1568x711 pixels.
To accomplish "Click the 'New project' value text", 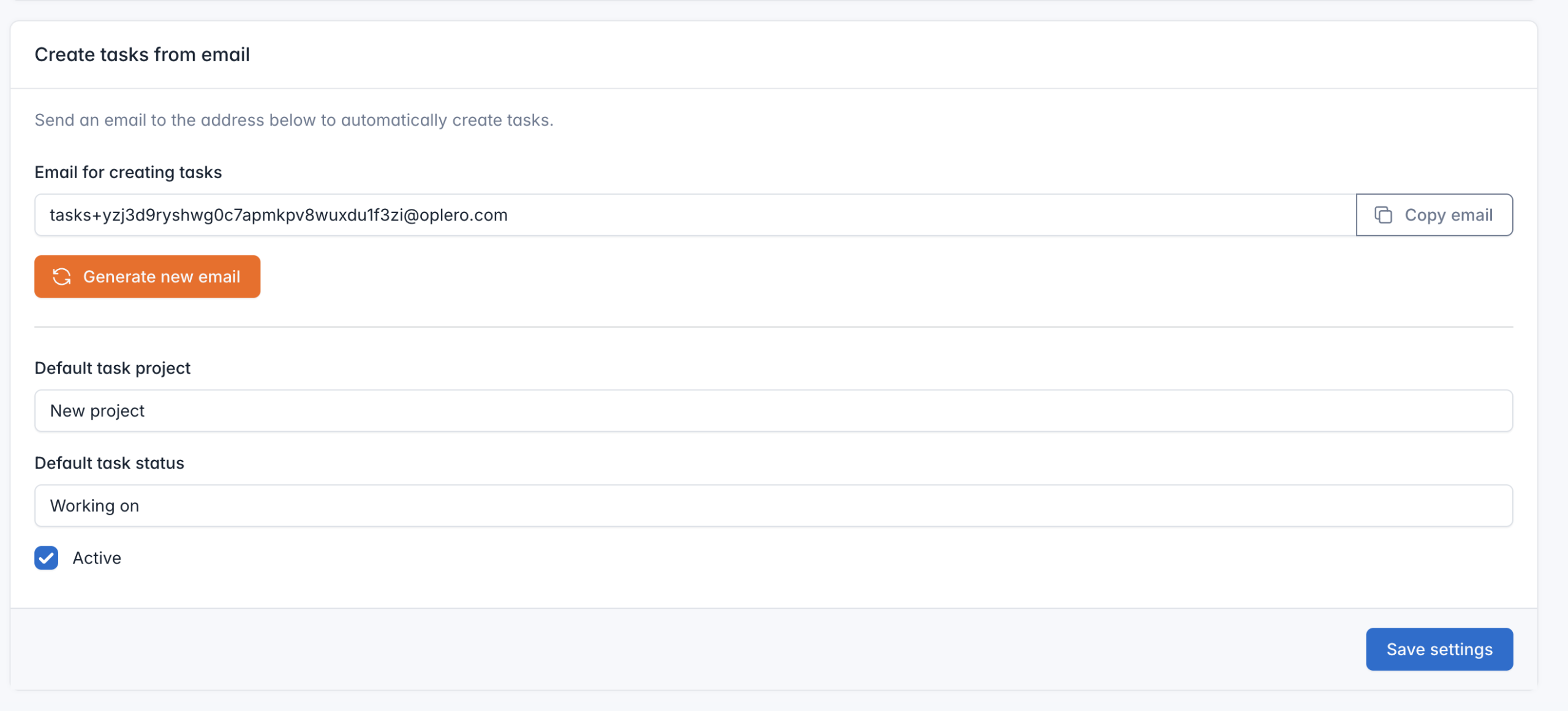I will [x=97, y=411].
